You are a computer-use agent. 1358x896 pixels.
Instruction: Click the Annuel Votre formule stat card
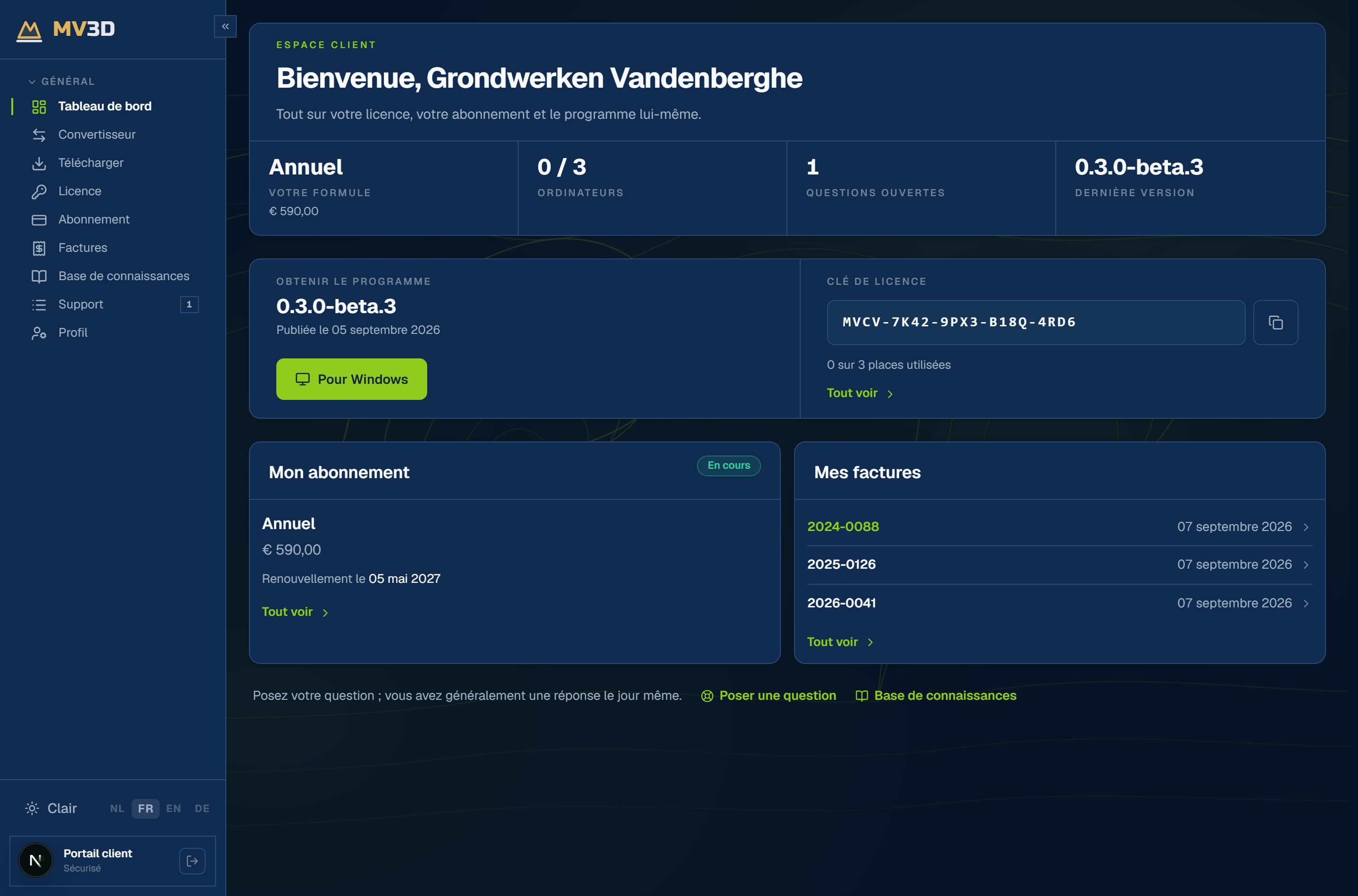[384, 188]
